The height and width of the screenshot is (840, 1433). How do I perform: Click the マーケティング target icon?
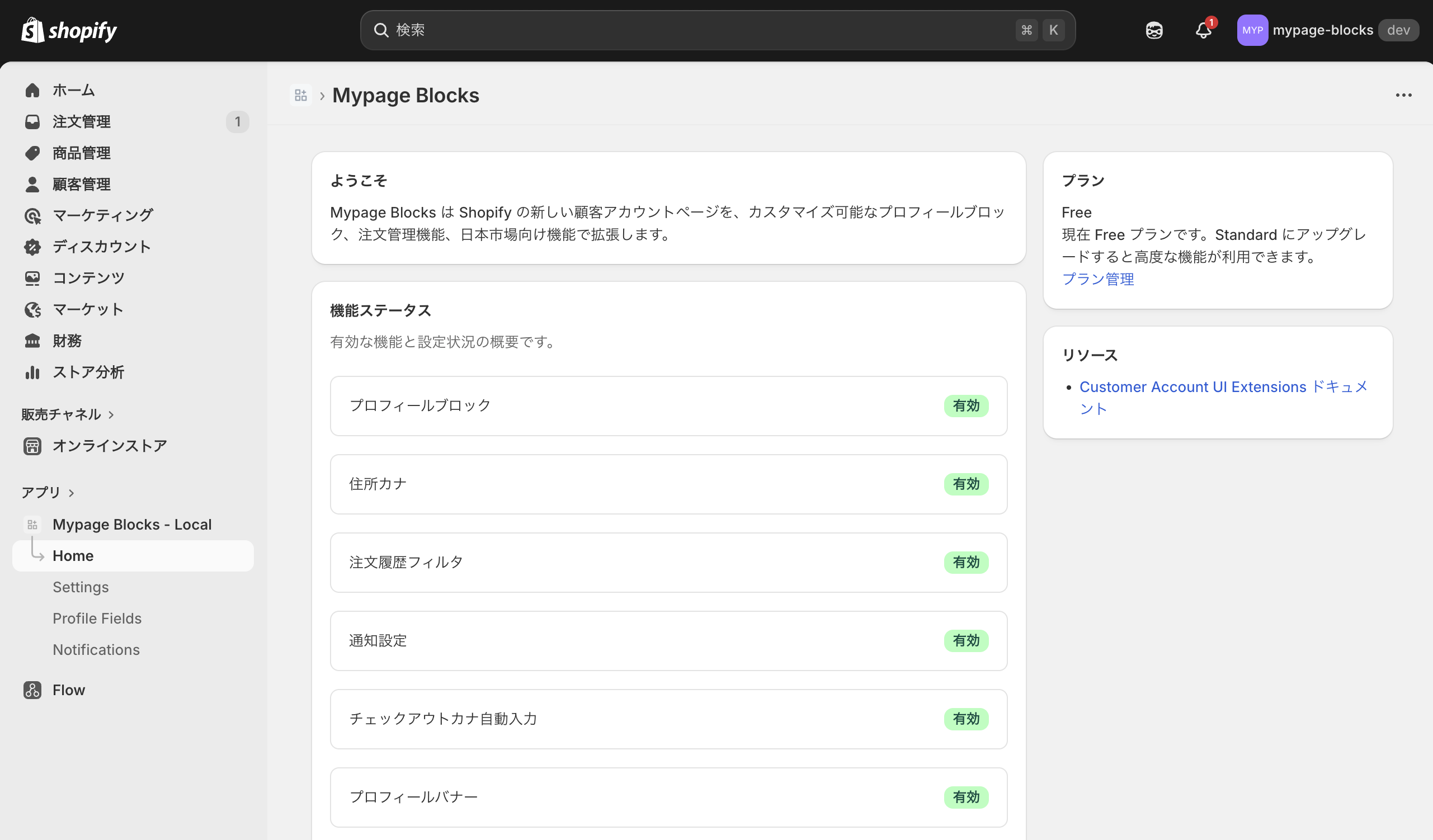32,215
